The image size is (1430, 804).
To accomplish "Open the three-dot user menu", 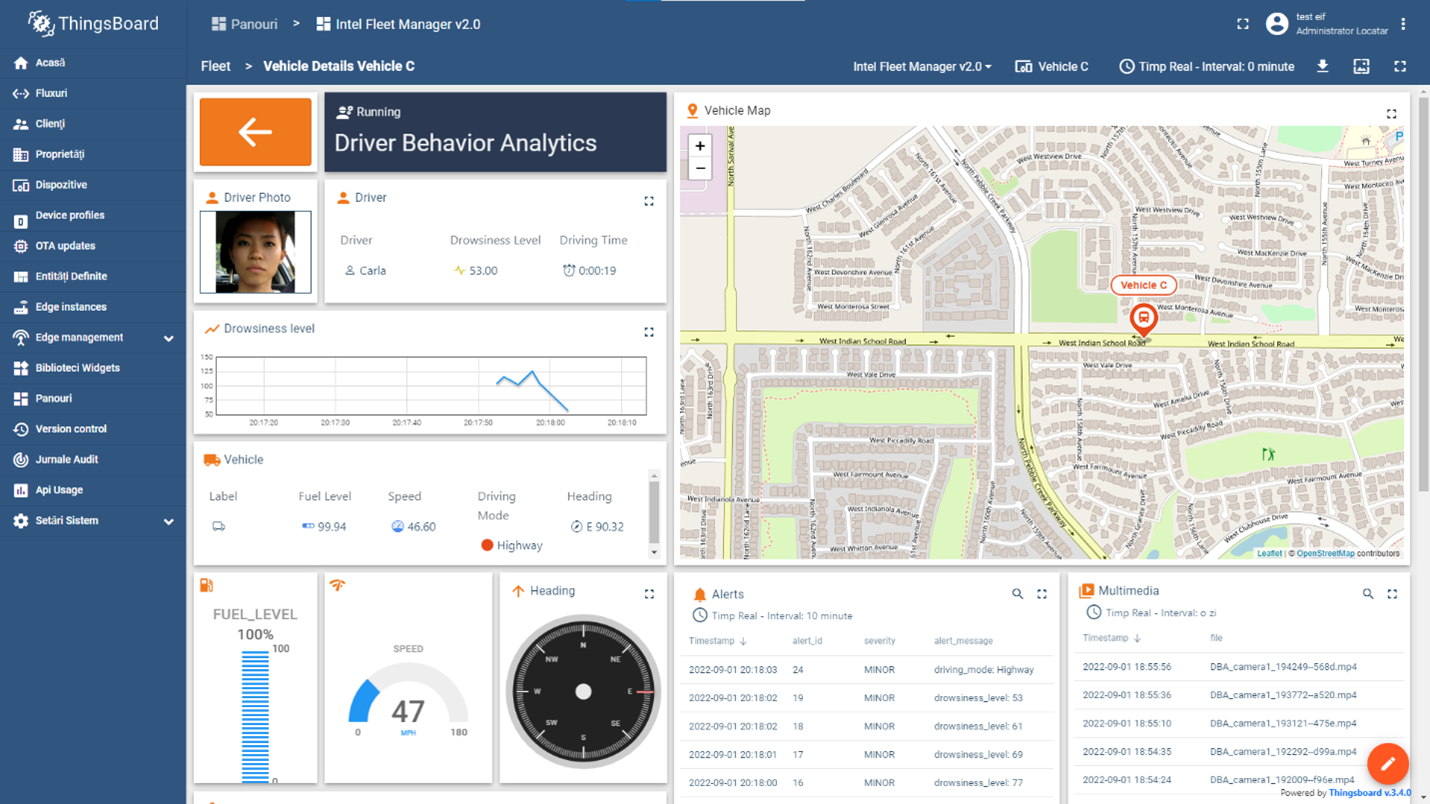I will [1403, 24].
